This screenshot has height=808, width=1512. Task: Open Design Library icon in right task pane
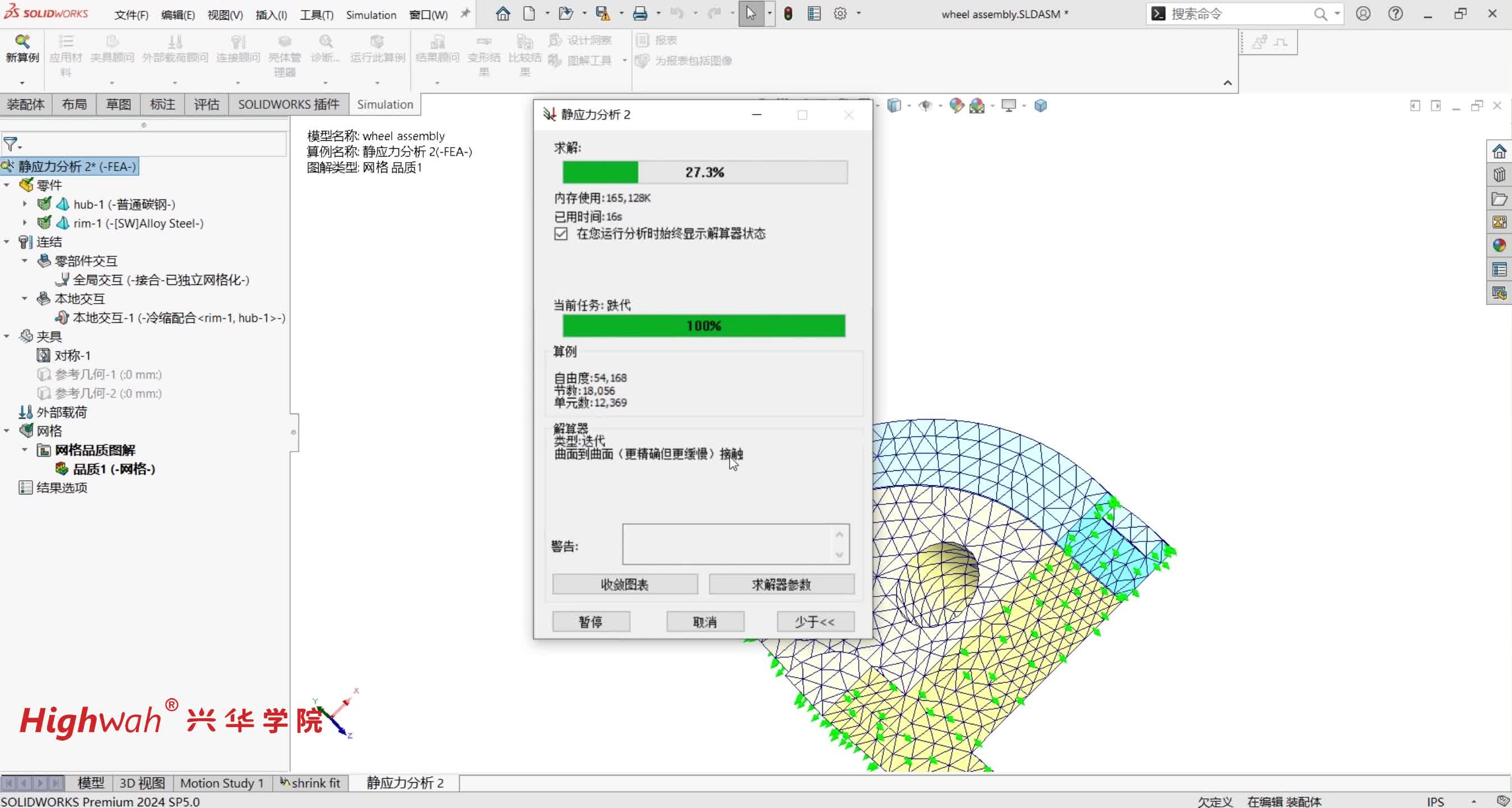(1499, 175)
